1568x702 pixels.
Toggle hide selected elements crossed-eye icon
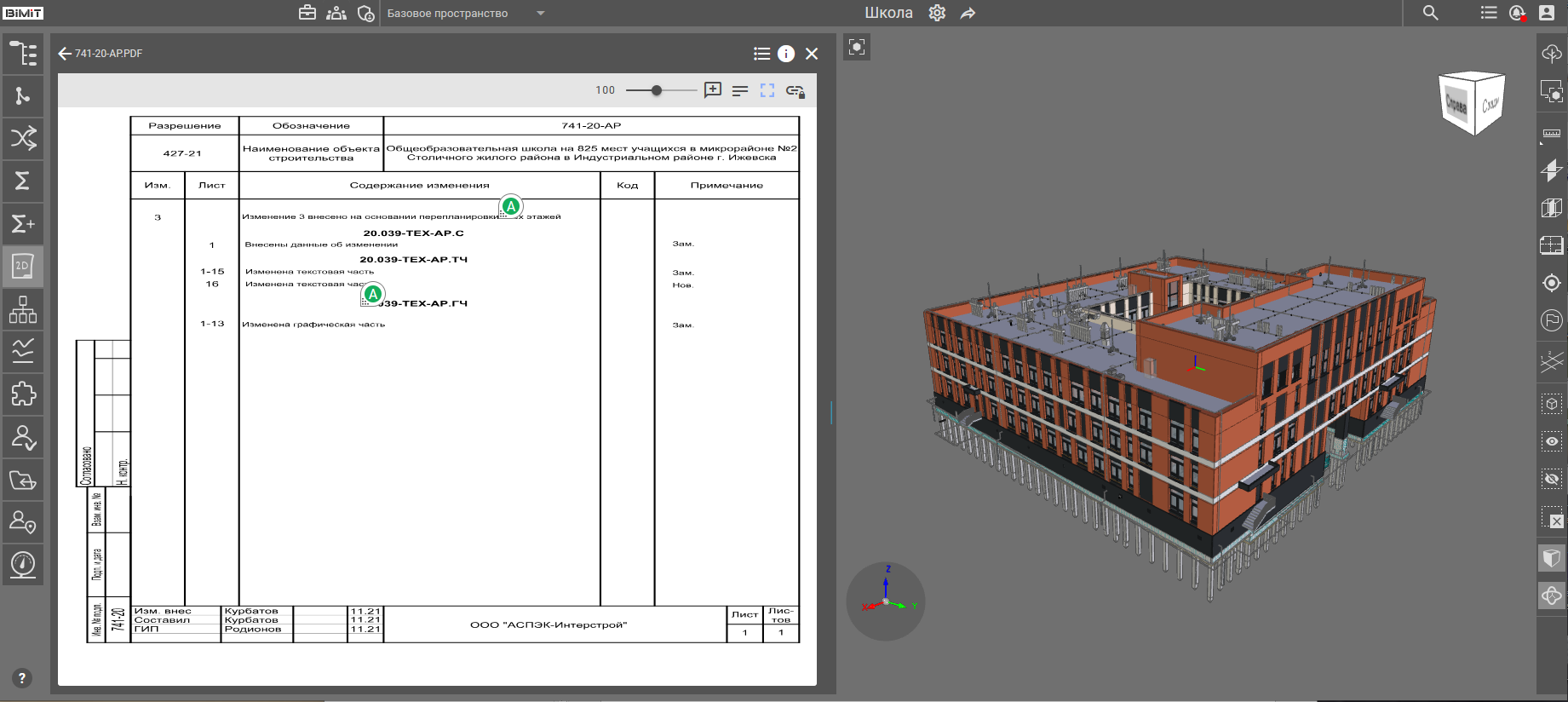(x=1552, y=480)
